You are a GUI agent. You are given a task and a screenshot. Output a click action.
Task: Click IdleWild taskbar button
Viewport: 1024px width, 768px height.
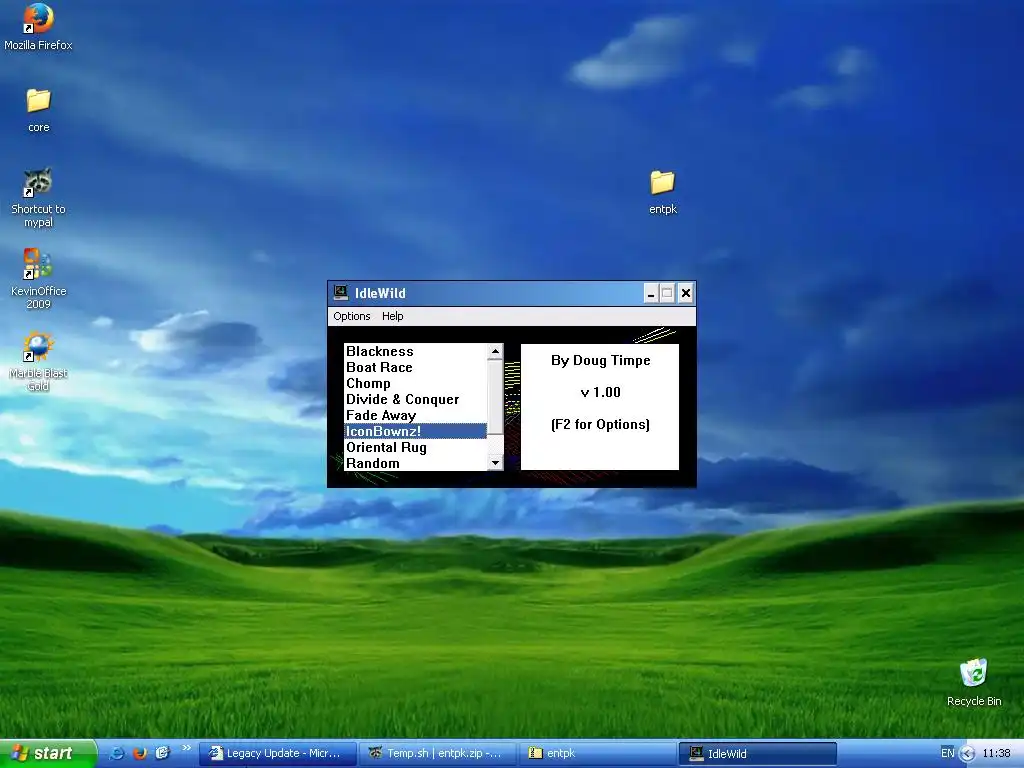(x=758, y=753)
